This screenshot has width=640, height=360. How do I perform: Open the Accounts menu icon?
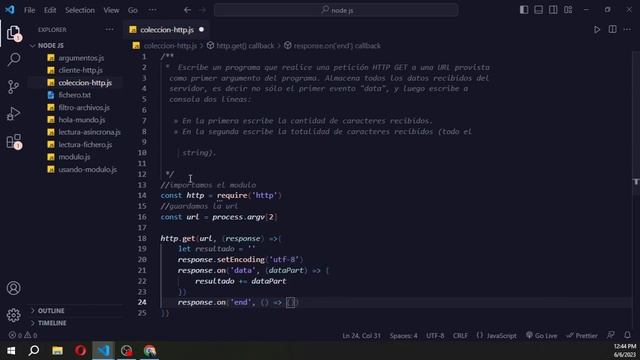pos(13,288)
